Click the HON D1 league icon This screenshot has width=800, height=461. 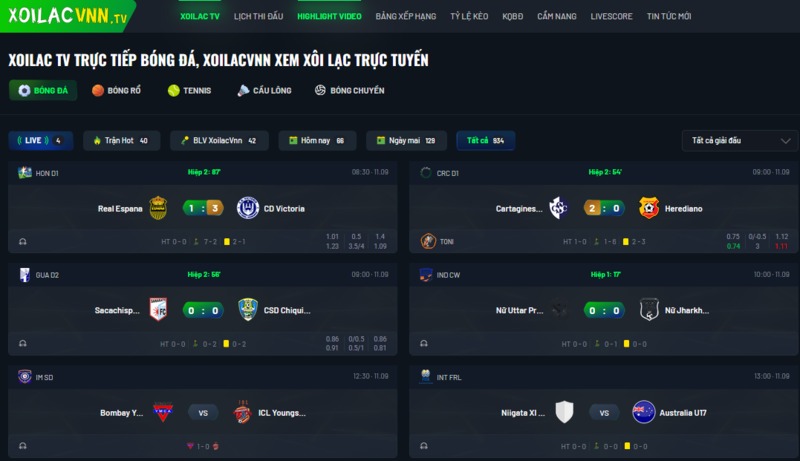point(24,173)
